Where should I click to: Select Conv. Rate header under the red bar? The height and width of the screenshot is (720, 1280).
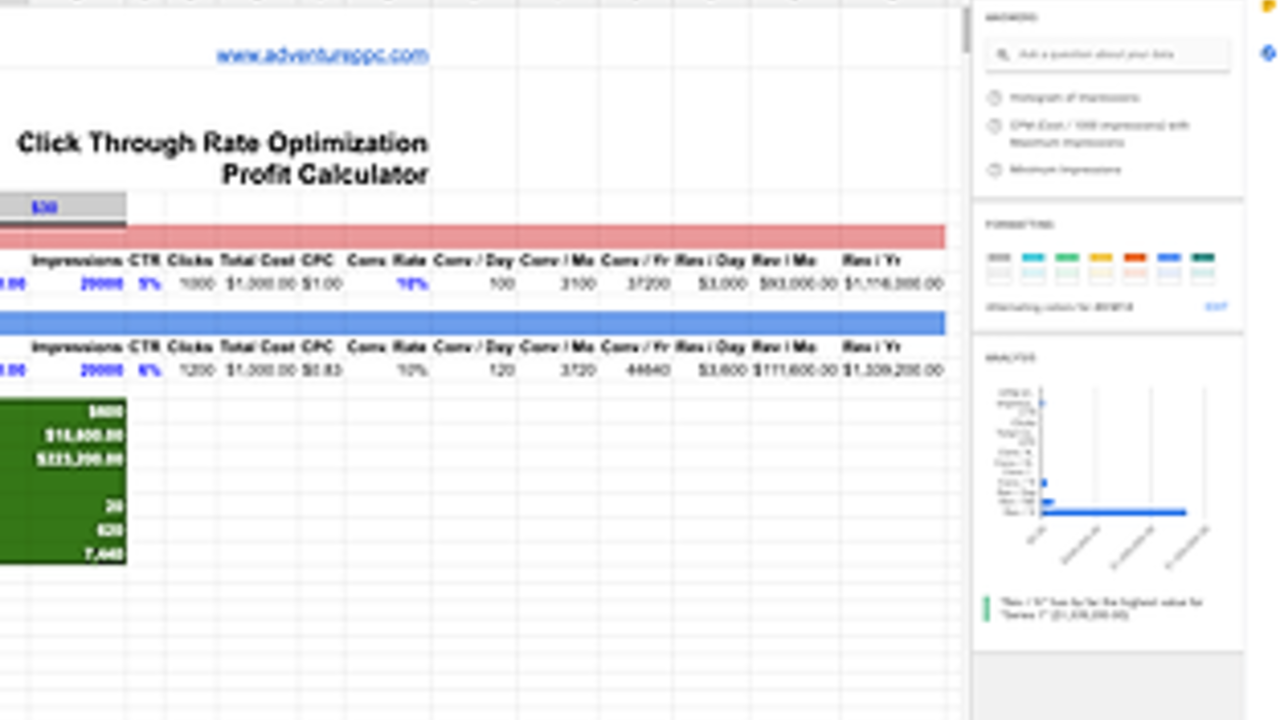click(x=388, y=261)
